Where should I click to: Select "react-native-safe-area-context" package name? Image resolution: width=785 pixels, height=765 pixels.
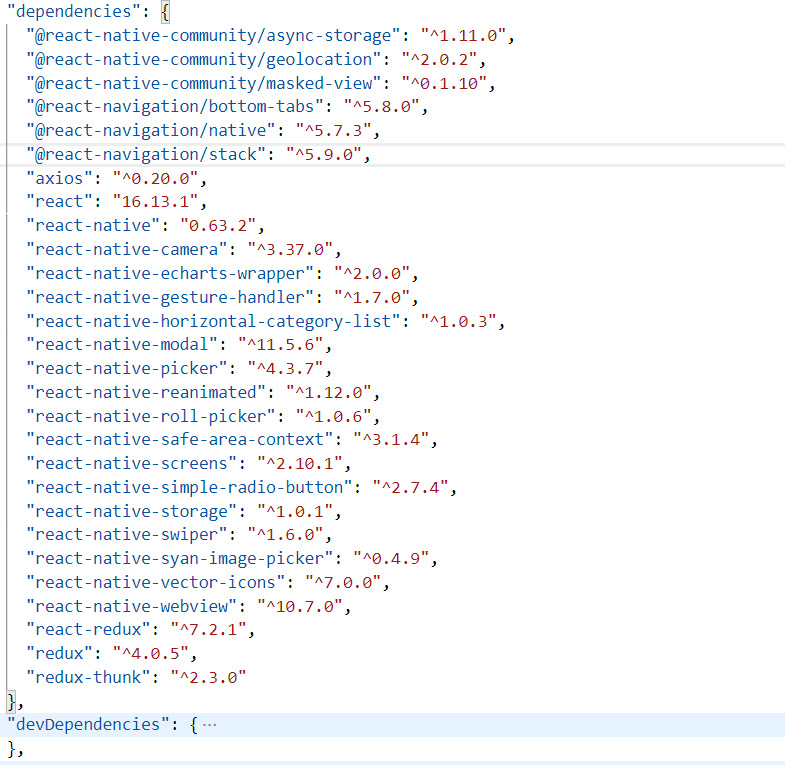click(180, 440)
